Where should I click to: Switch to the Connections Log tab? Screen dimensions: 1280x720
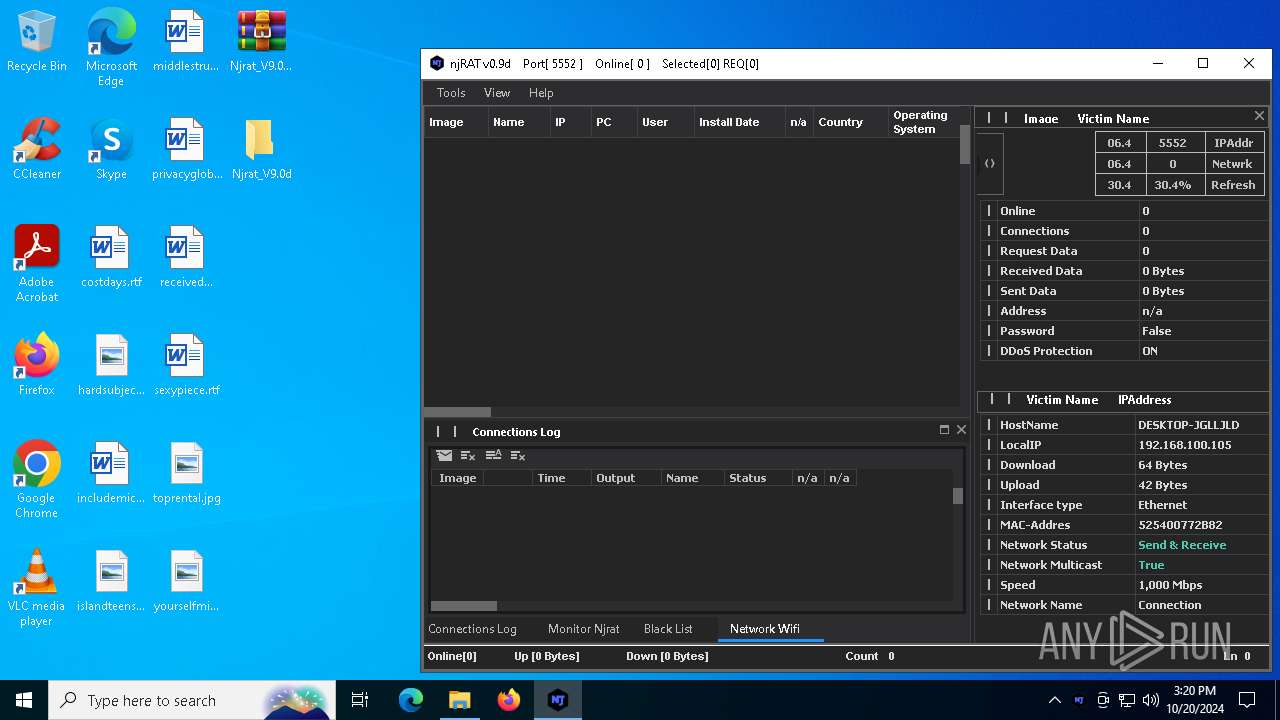(472, 629)
